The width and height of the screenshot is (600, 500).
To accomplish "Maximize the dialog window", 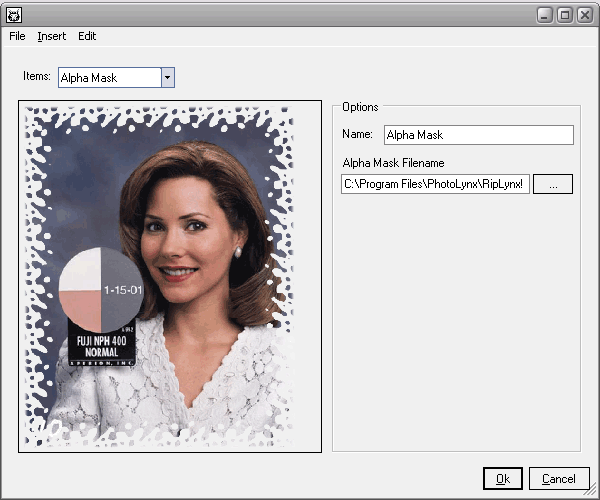I will click(x=564, y=15).
